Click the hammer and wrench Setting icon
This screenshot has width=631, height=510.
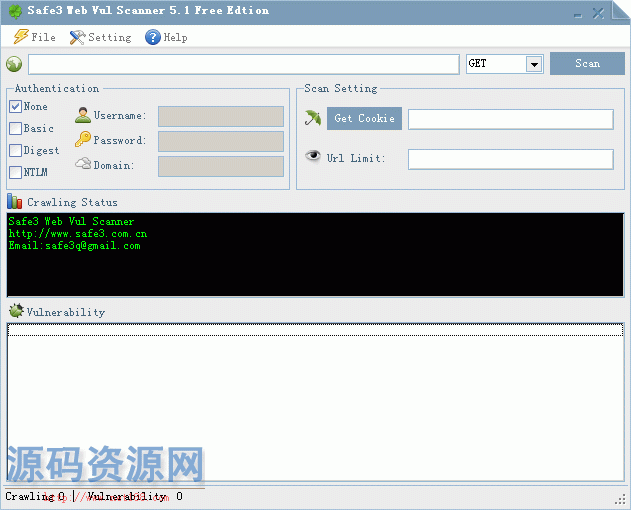coord(77,37)
